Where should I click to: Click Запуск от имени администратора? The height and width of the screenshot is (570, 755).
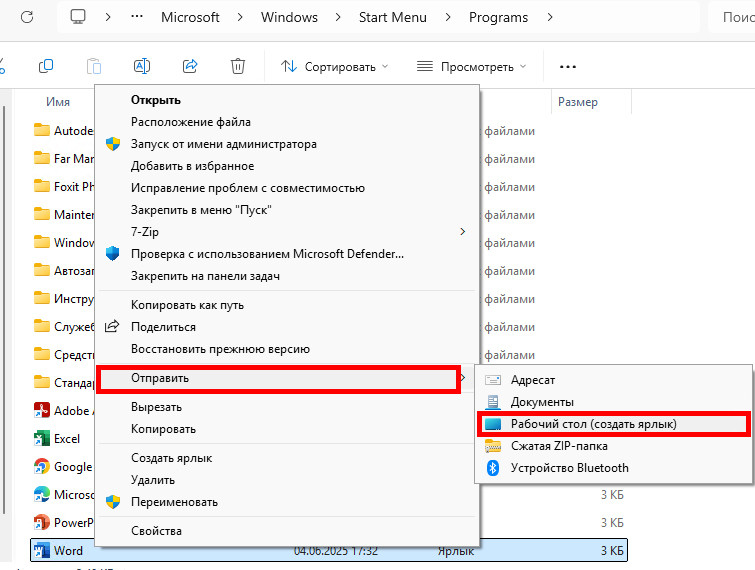tap(223, 144)
